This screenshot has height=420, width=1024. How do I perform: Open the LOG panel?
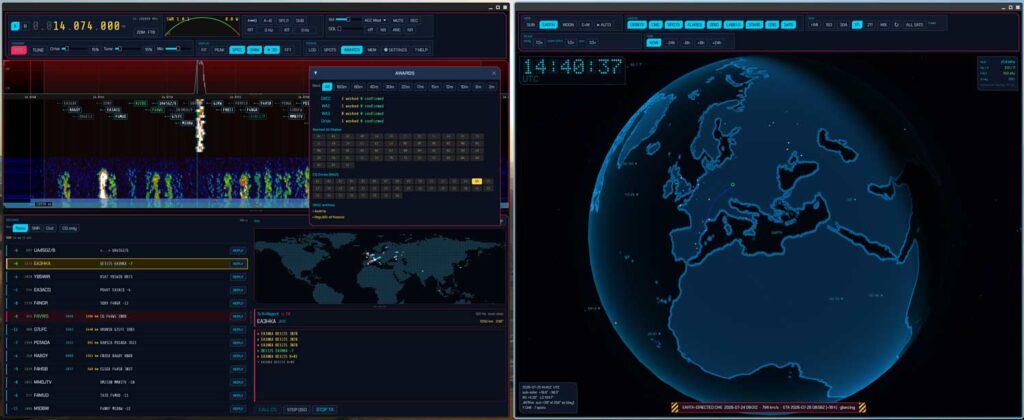point(313,50)
